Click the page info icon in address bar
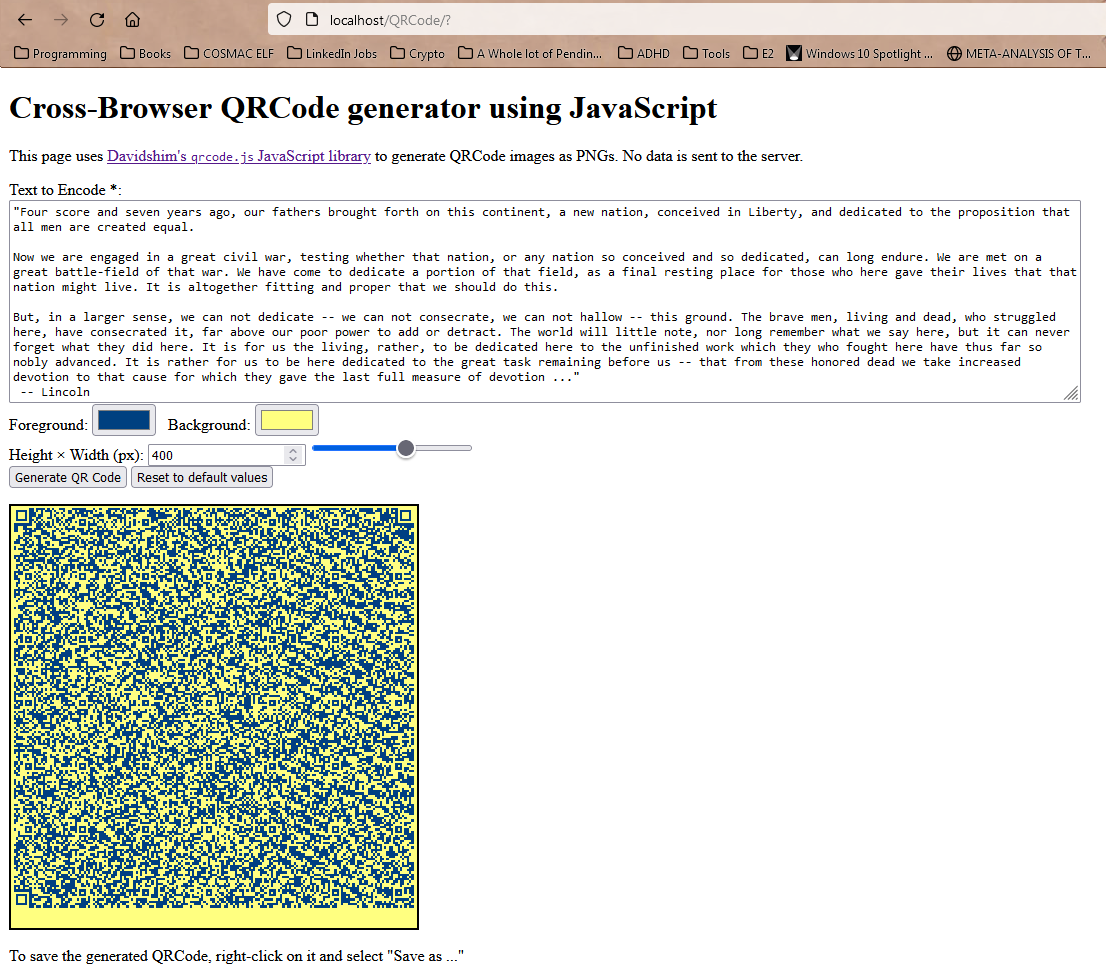 (x=312, y=20)
